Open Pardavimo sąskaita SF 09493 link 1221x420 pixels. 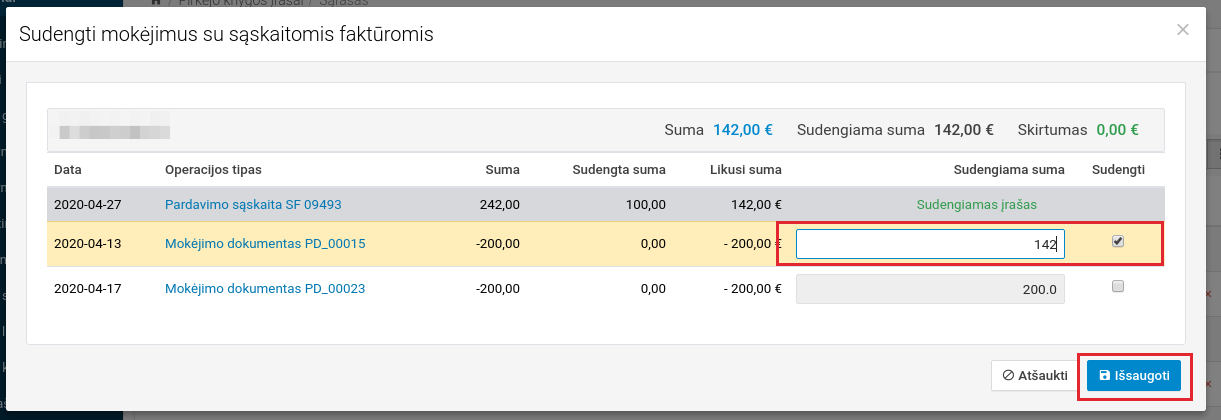(253, 204)
